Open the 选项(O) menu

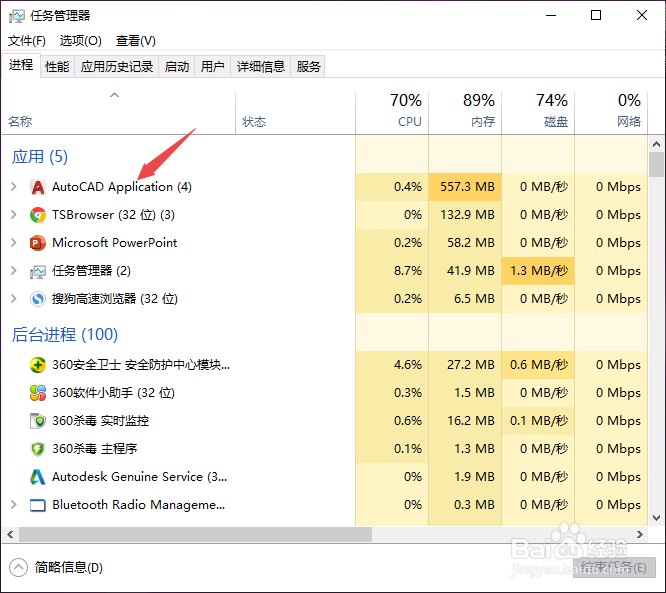pos(81,41)
